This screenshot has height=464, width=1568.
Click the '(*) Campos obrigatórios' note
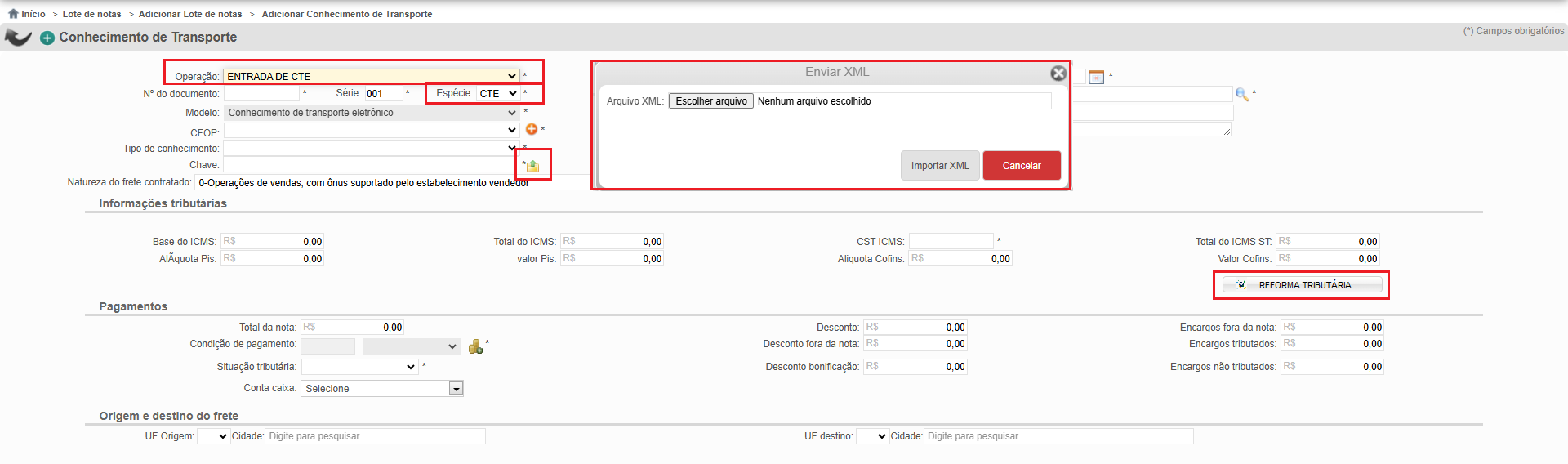tap(1513, 31)
